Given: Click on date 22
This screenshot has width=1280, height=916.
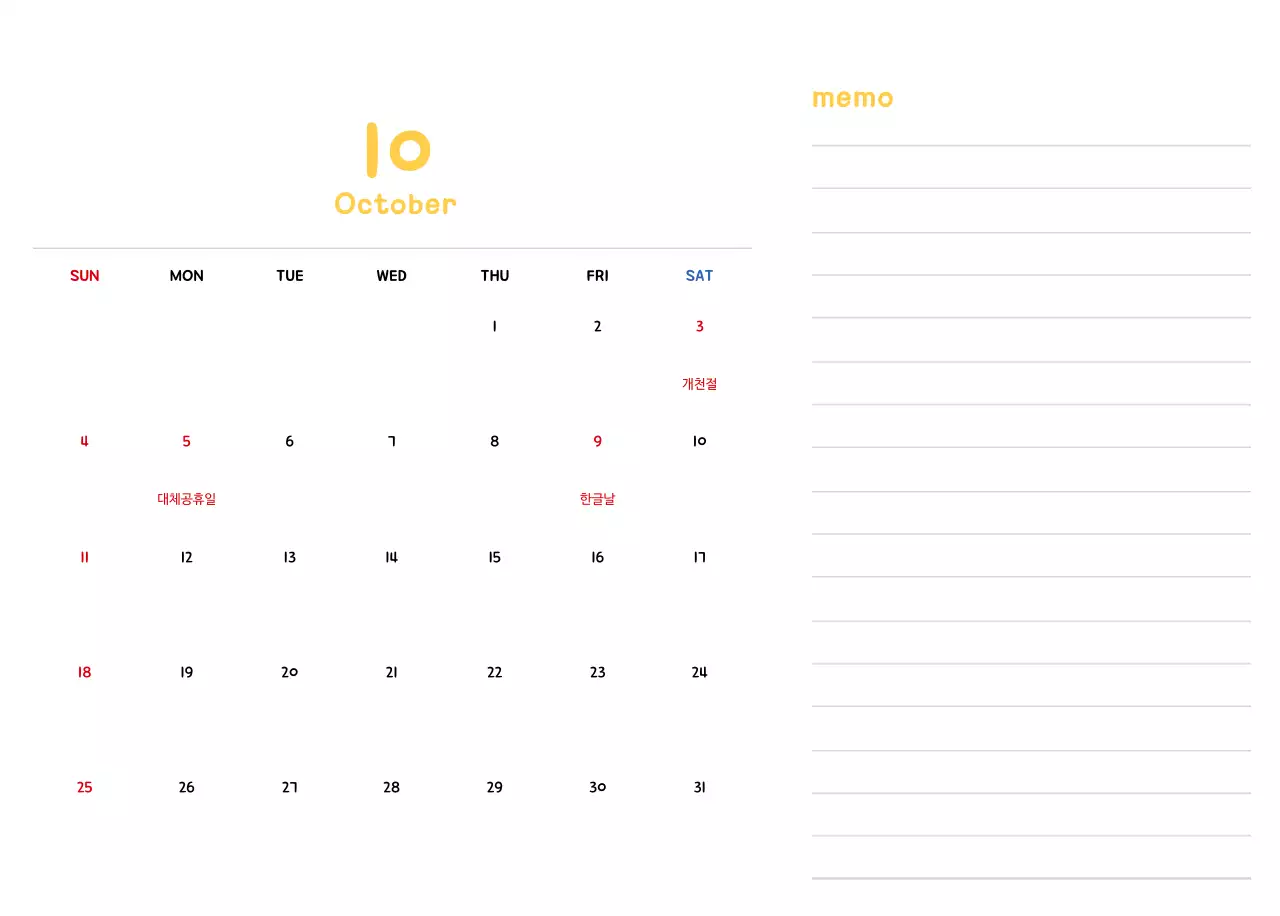Looking at the screenshot, I should point(494,672).
